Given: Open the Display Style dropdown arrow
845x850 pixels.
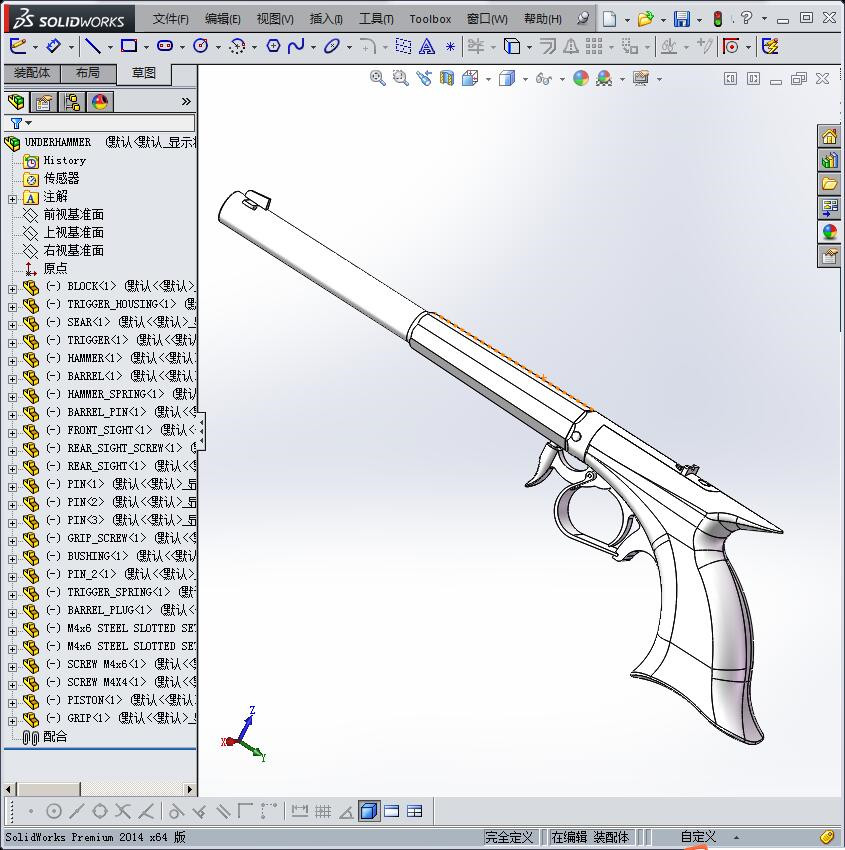Looking at the screenshot, I should [525, 80].
